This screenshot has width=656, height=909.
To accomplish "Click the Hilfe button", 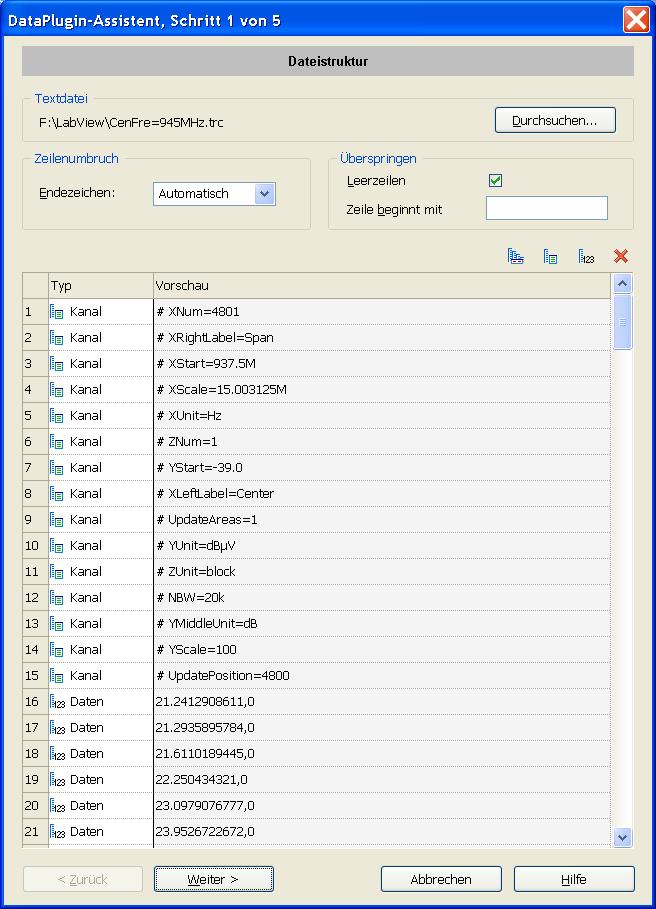I will coord(574,879).
